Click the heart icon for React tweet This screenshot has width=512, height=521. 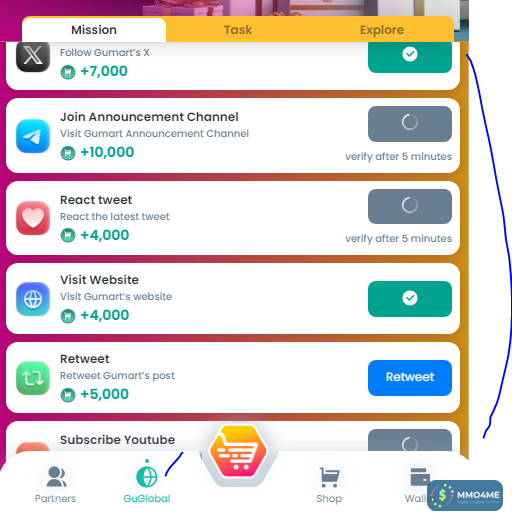pos(33,218)
